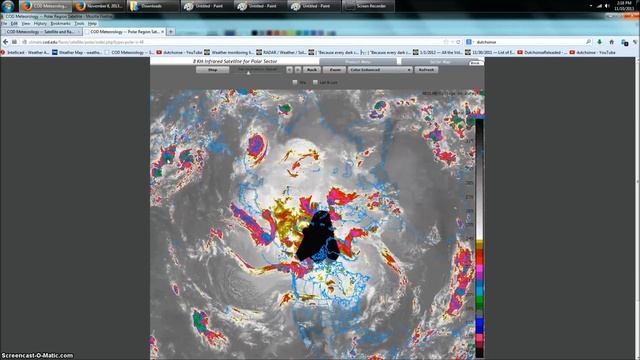Switch to COD Meteorology Firefox taskbar item
The height and width of the screenshot is (360, 640).
click(x=47, y=6)
